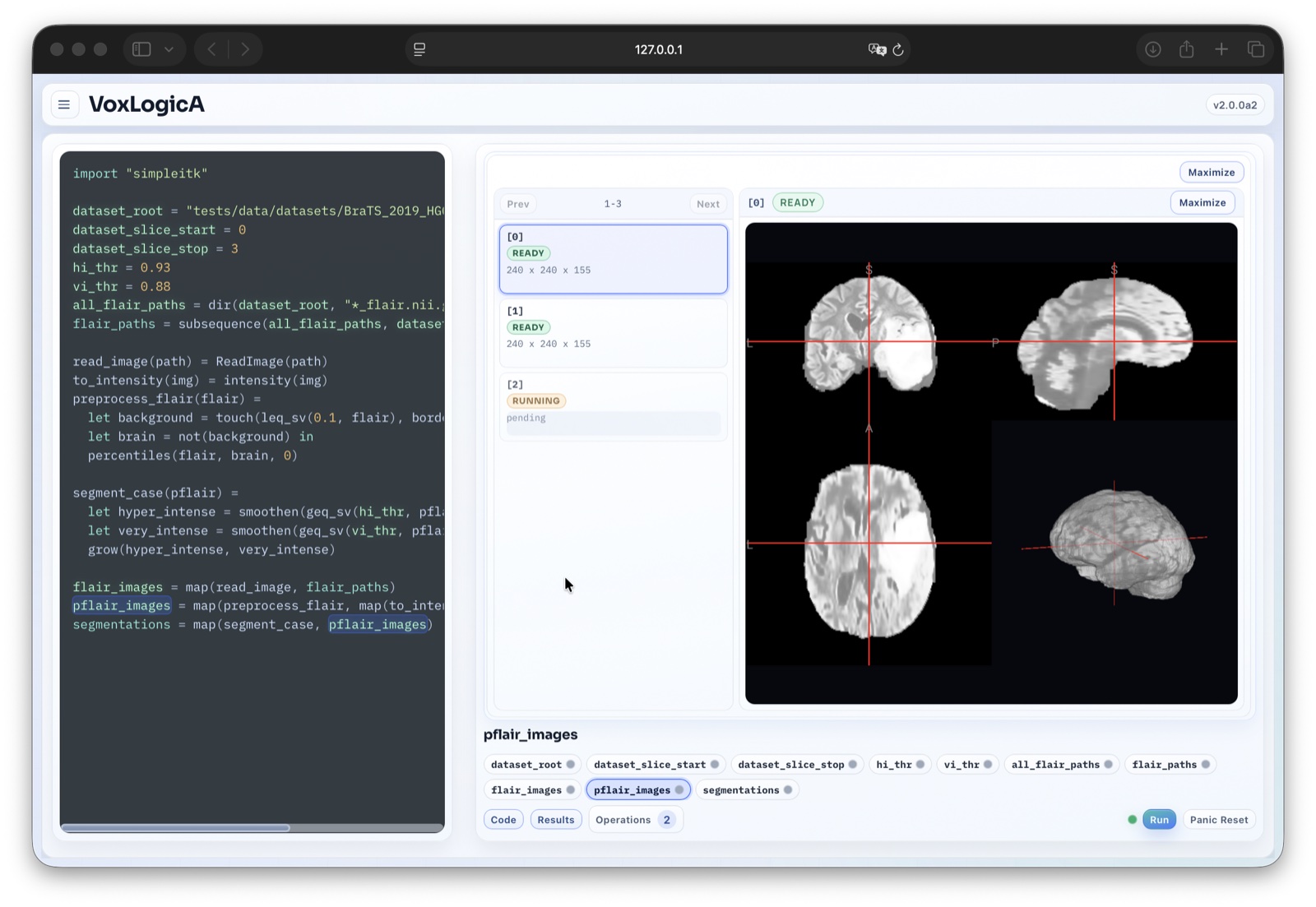Select the [2] RUNNING item card
The image size is (1316, 907).
point(614,407)
